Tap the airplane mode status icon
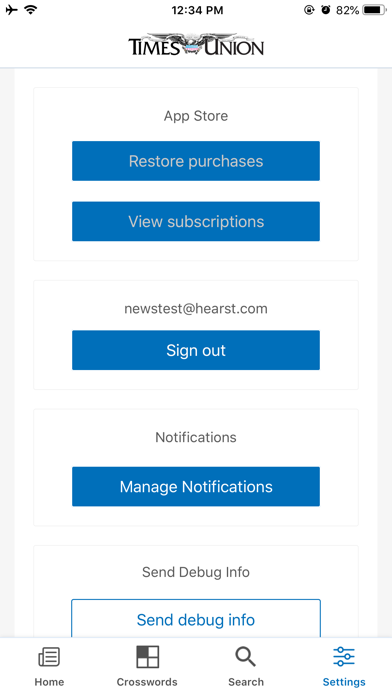 [x=12, y=10]
